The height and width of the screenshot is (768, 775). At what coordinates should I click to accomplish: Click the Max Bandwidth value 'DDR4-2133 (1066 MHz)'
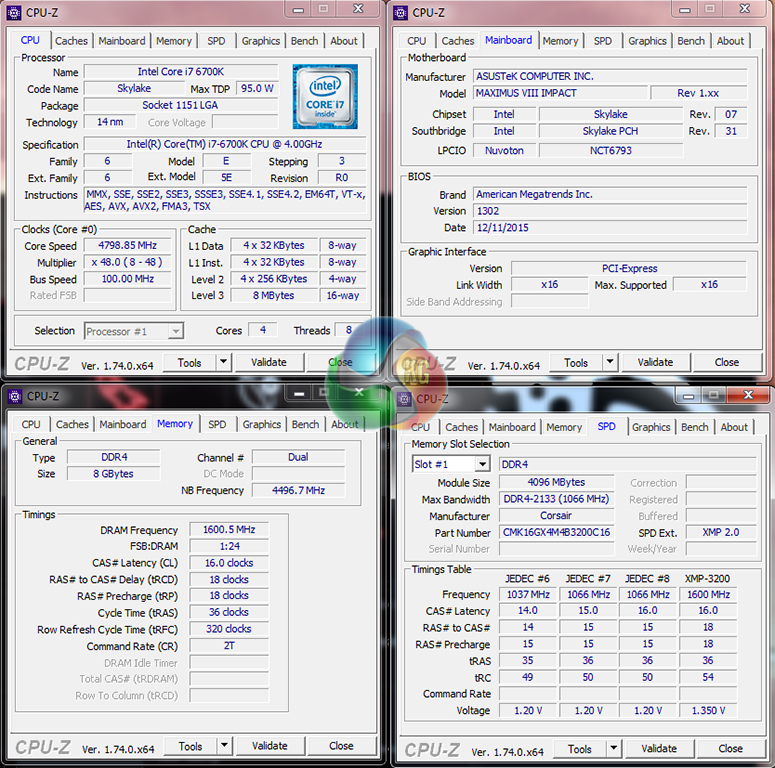coord(557,499)
